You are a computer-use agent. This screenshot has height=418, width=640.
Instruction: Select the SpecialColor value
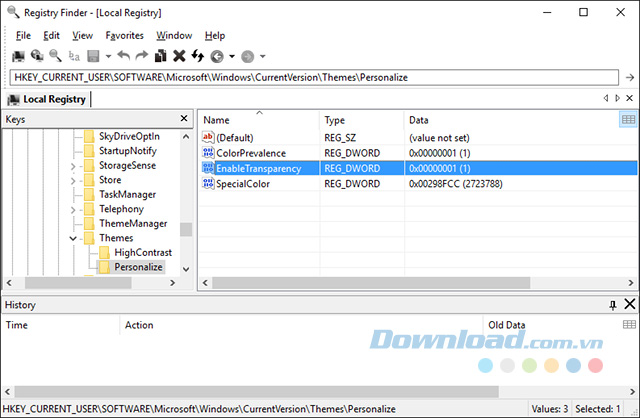[x=243, y=184]
